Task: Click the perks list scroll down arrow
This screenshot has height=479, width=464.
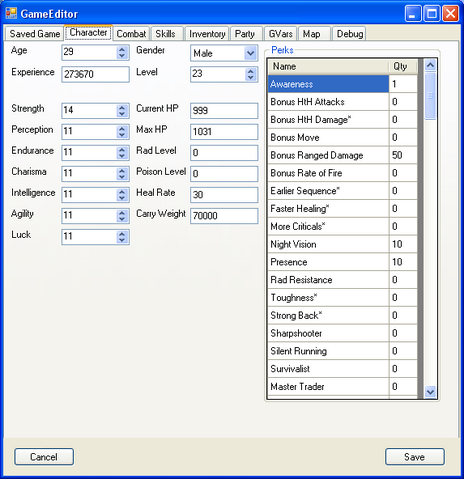Action: 430,392
